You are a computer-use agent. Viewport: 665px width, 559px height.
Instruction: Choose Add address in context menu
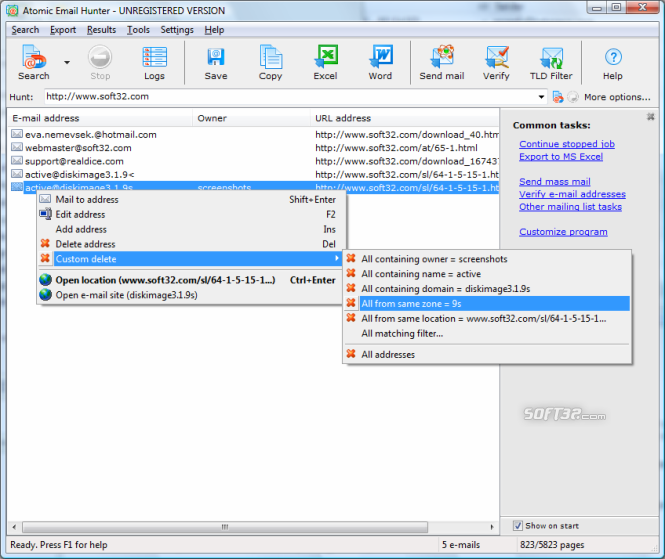[190, 229]
